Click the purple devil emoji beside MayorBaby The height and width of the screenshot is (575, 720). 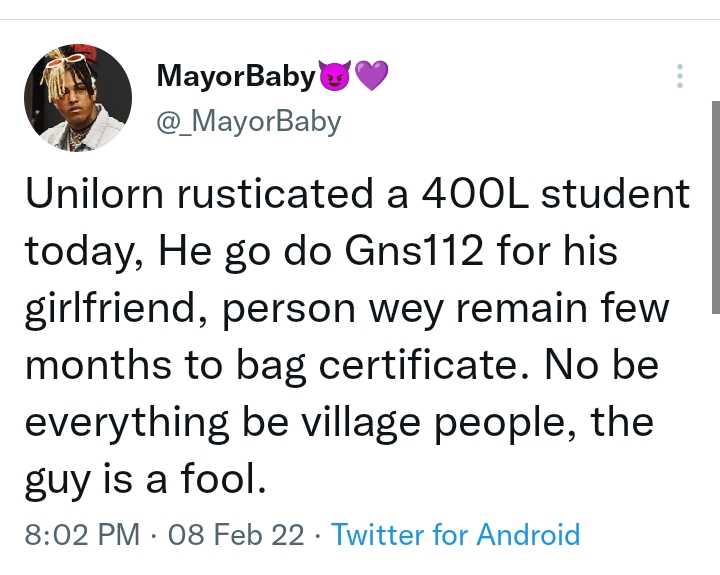(334, 76)
